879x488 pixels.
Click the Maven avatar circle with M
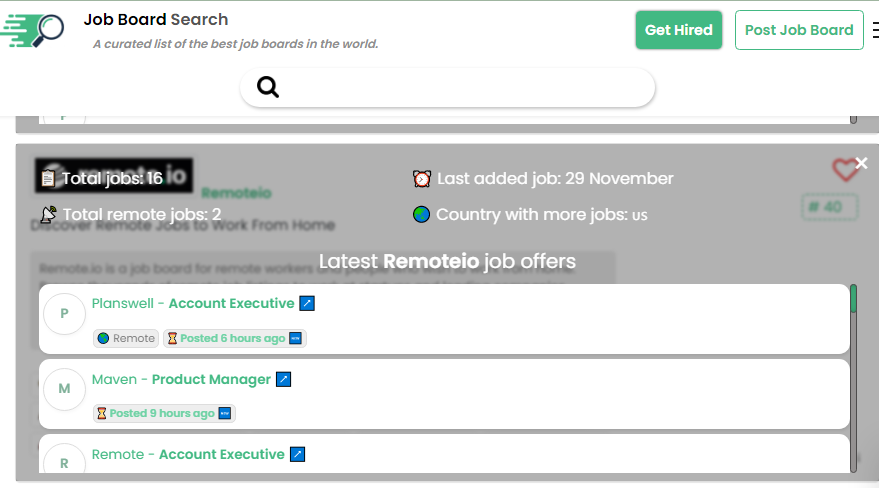[x=65, y=389]
